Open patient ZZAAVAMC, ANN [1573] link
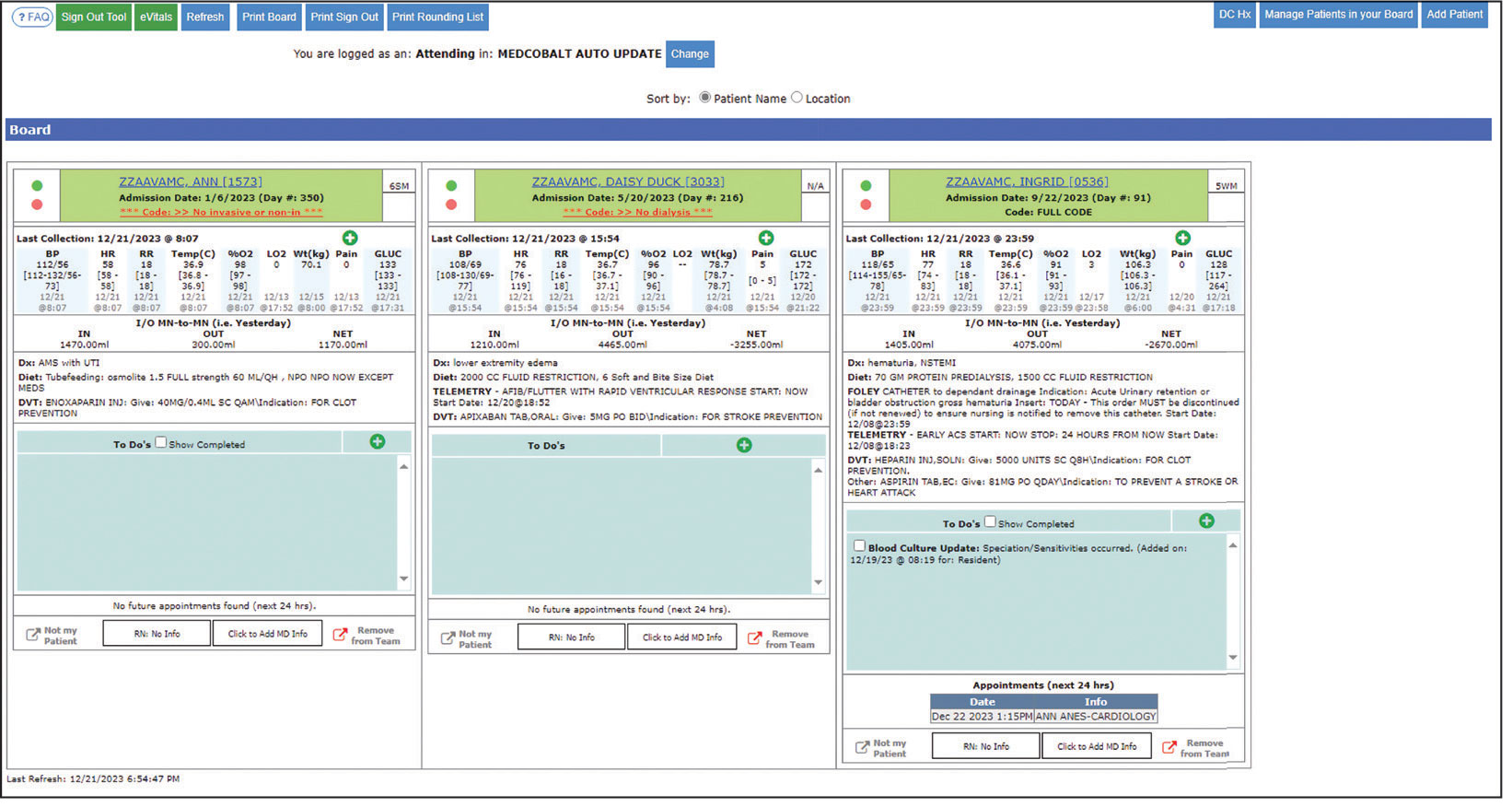Screen dimensions: 1512x807 coord(191,182)
